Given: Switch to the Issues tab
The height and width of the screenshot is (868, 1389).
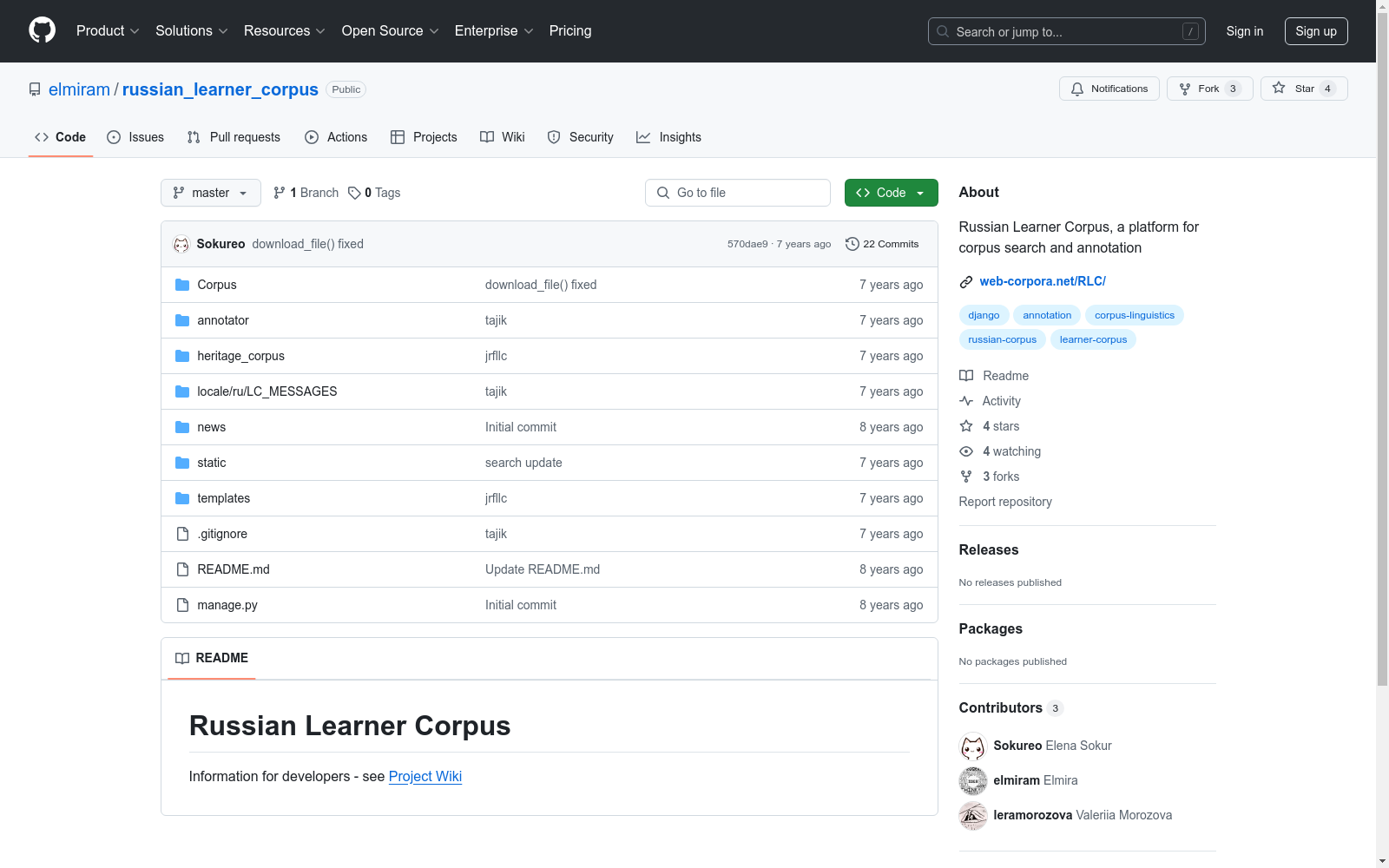Looking at the screenshot, I should [135, 137].
